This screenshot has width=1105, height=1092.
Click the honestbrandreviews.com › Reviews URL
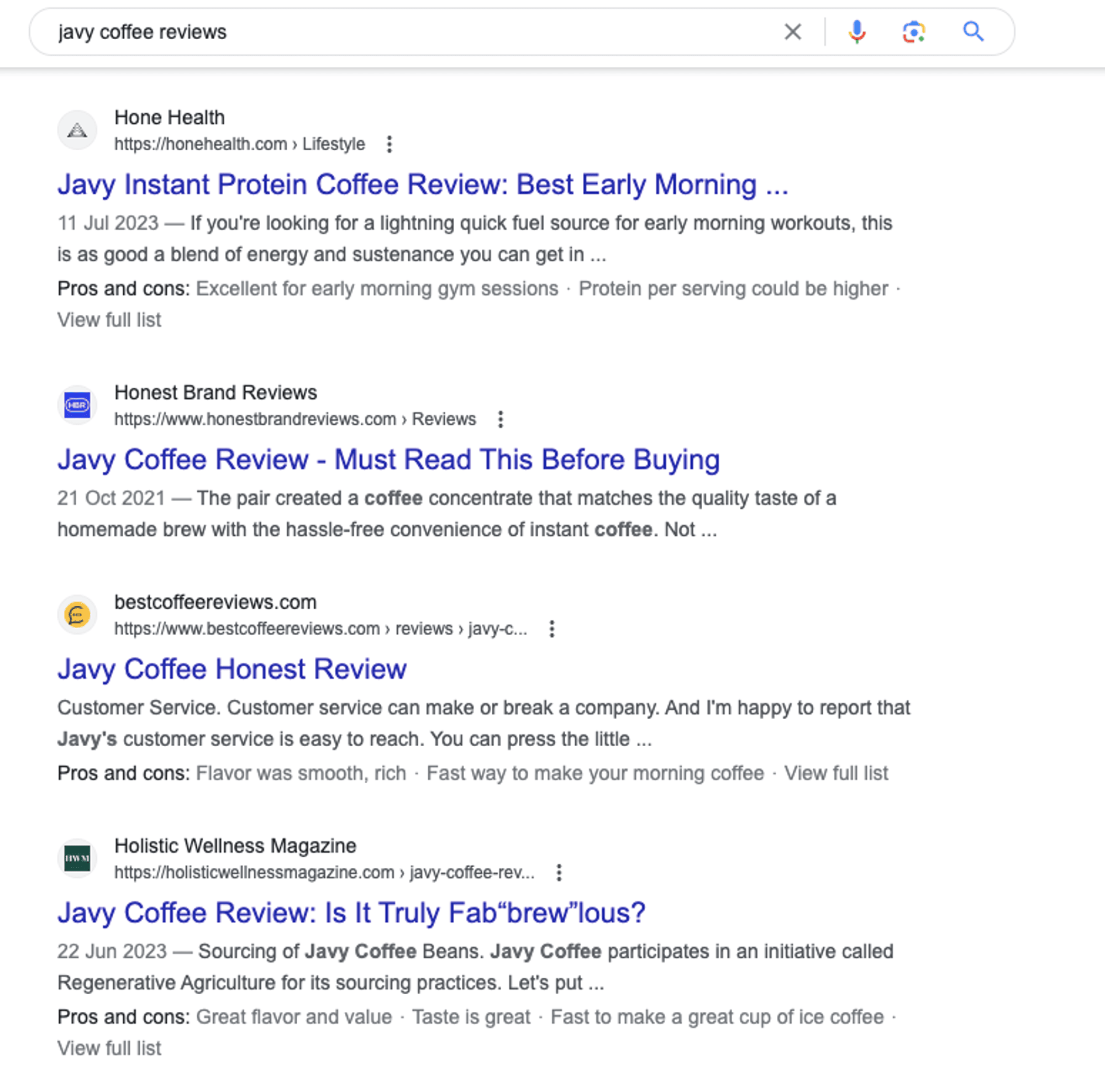coord(295,419)
